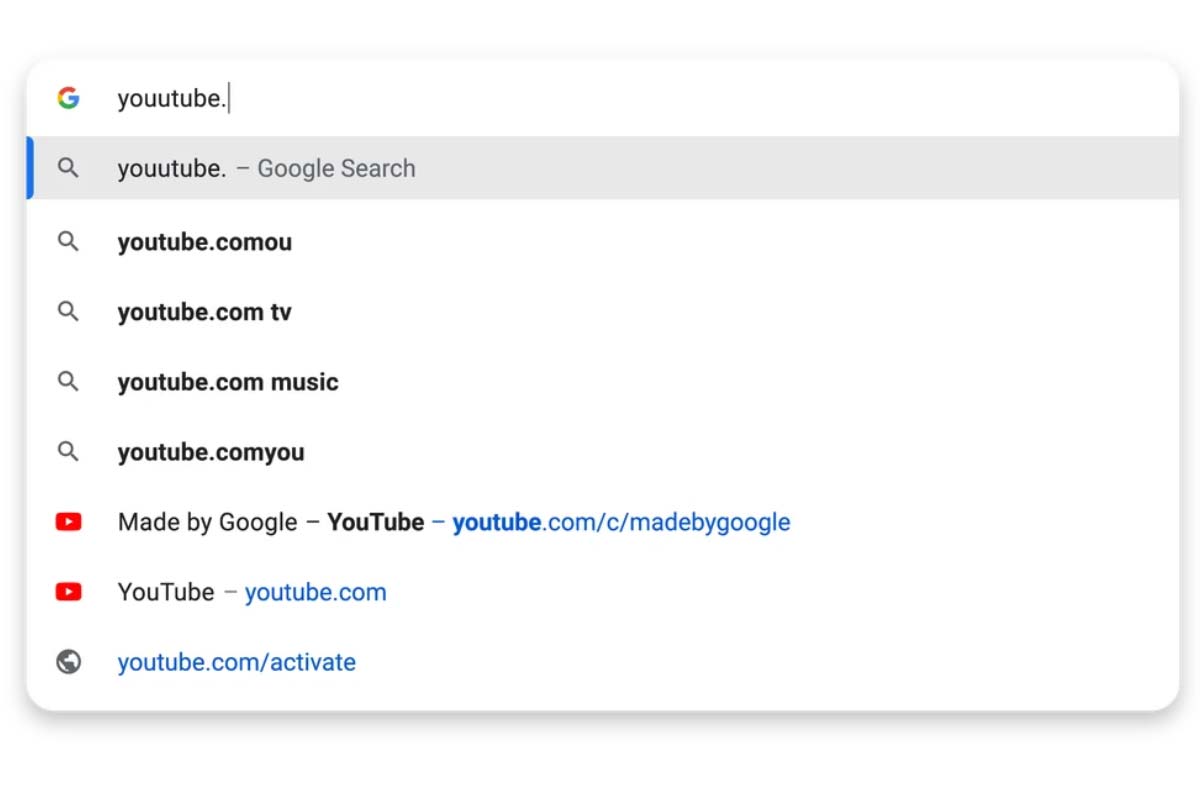
Task: Click the search icon next to 'youtube.com tv'
Action: pyautogui.click(x=68, y=312)
